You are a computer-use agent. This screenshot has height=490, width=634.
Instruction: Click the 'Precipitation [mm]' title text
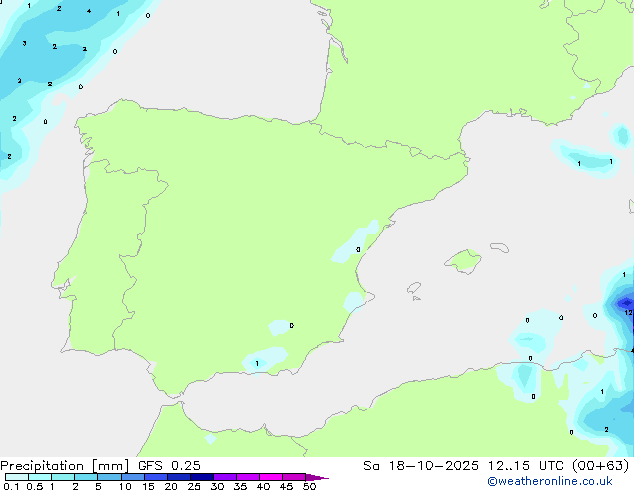pos(65,466)
